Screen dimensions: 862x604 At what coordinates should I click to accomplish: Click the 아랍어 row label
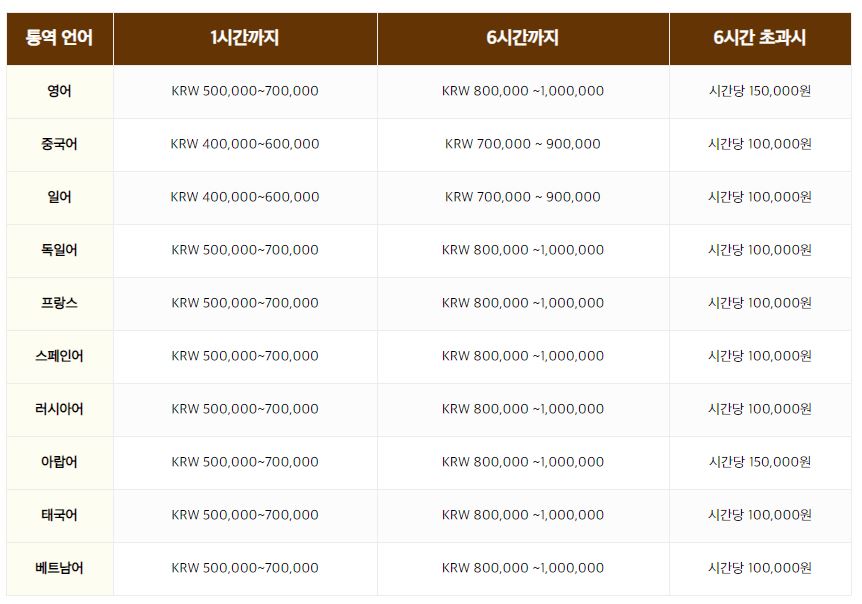click(x=59, y=462)
